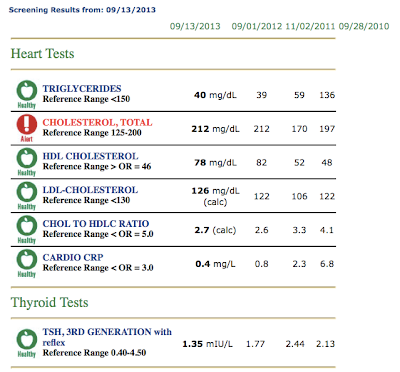Click the Heart Tests section heading
Image resolution: width=400 pixels, height=372 pixels.
(42, 54)
